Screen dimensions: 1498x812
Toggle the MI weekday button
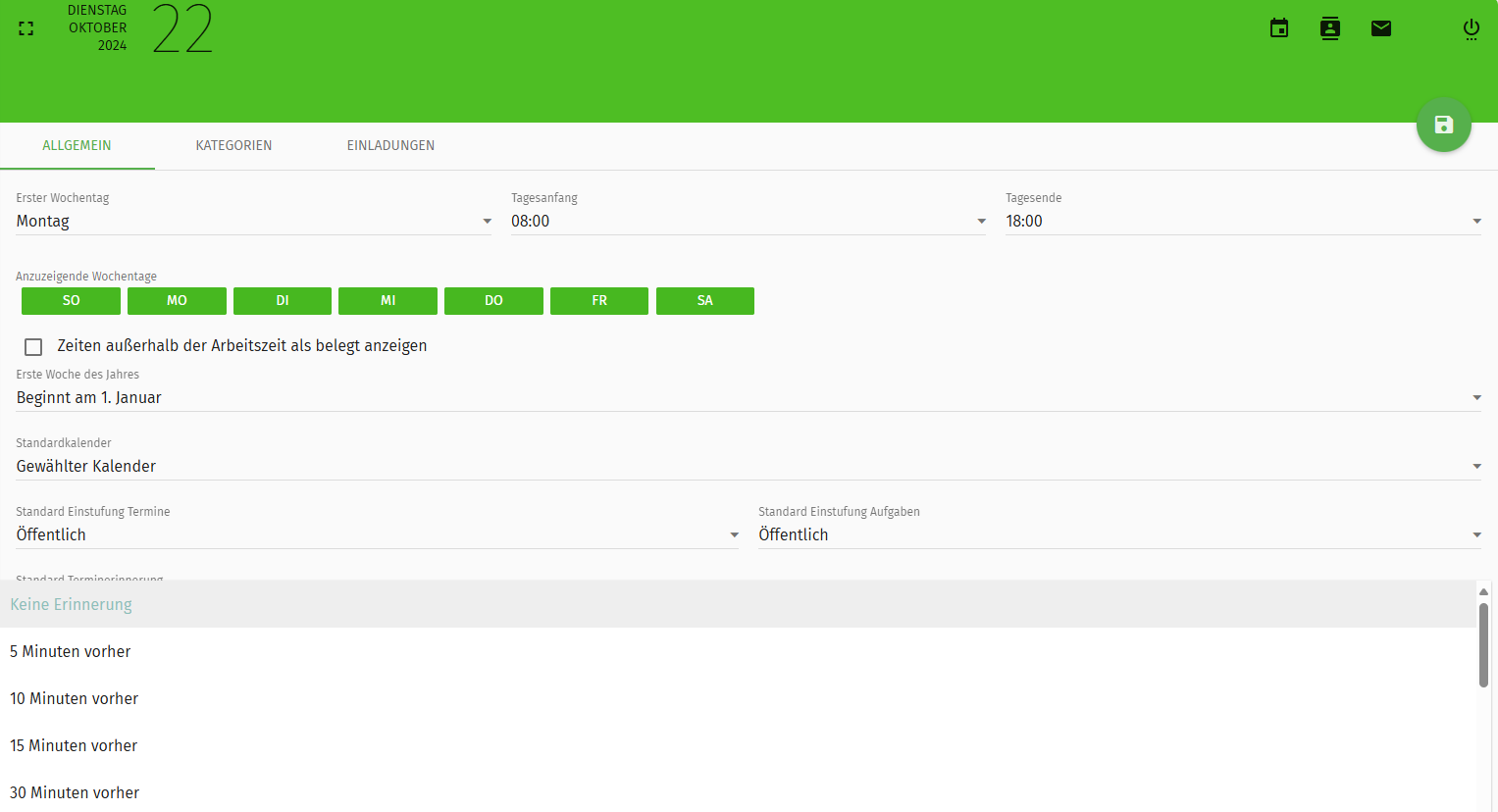(387, 301)
